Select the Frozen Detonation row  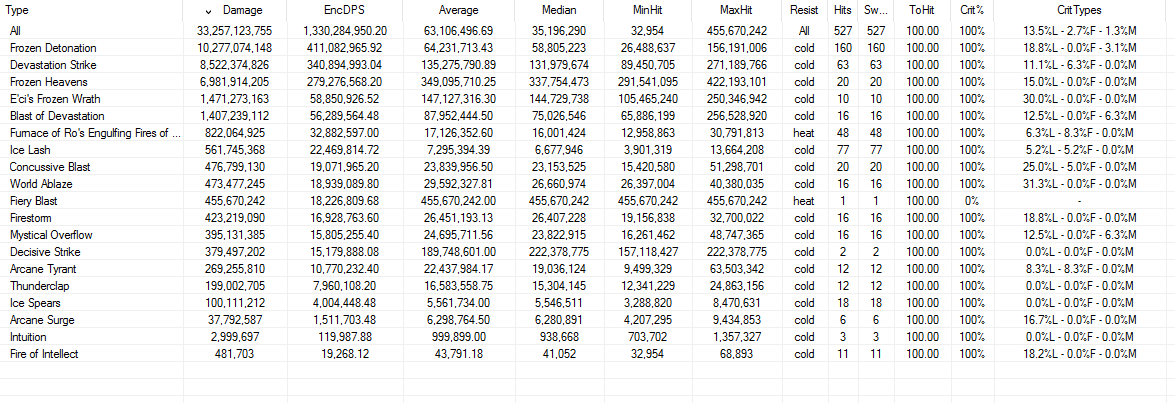click(588, 47)
